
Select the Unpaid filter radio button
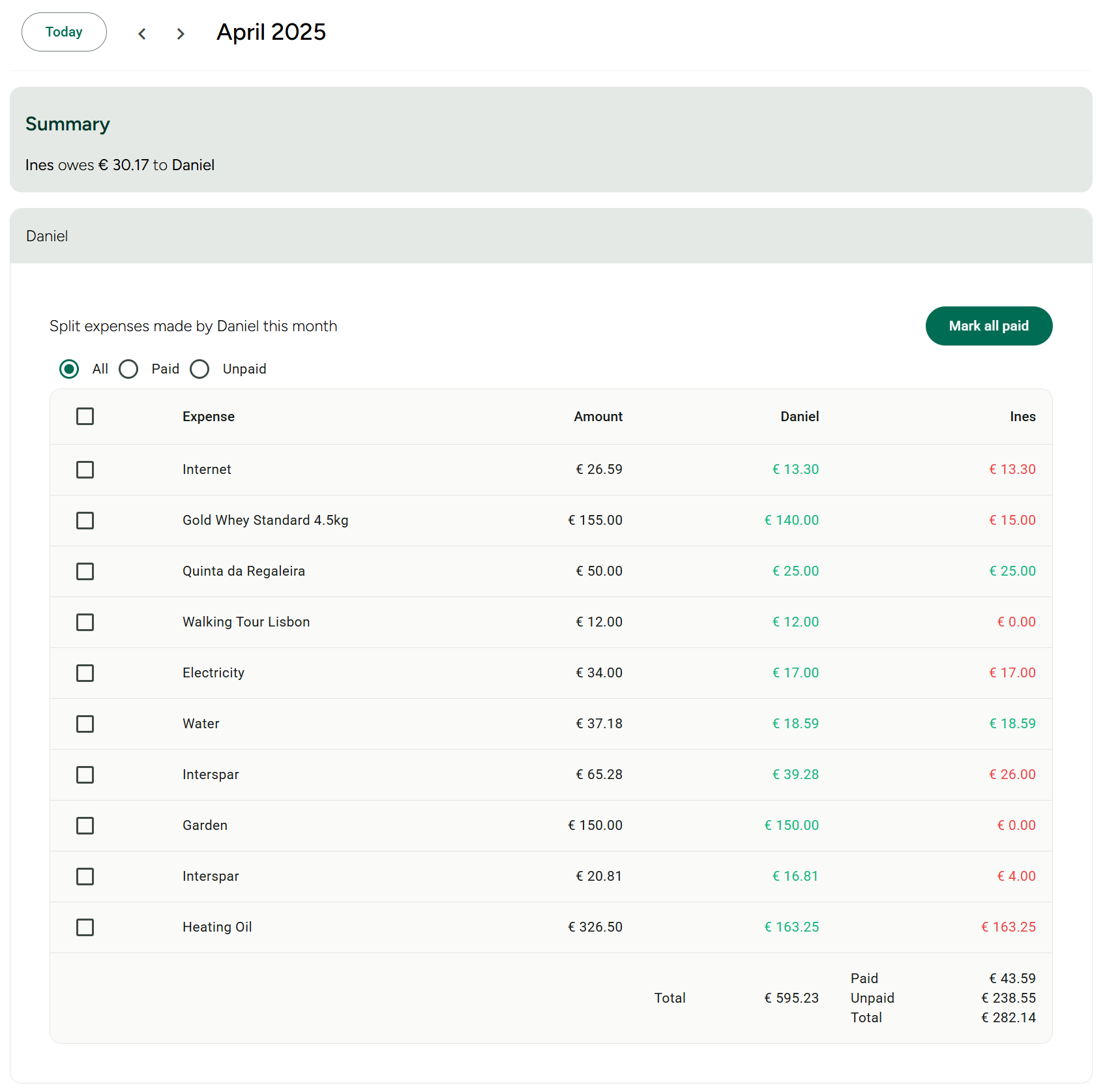point(199,369)
